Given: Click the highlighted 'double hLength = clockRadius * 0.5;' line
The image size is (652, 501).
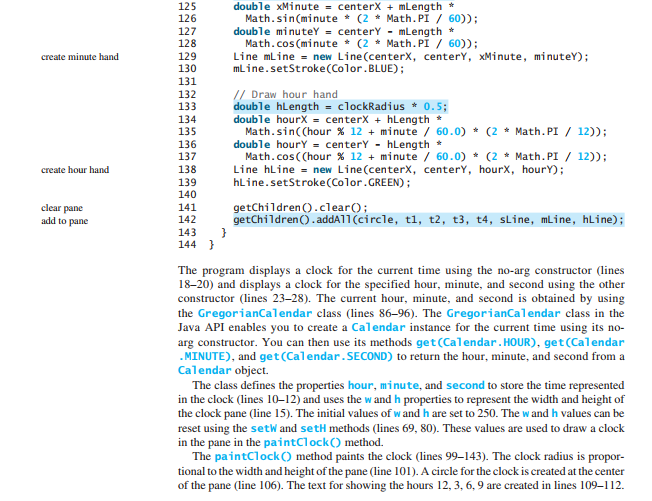Looking at the screenshot, I should tap(340, 107).
